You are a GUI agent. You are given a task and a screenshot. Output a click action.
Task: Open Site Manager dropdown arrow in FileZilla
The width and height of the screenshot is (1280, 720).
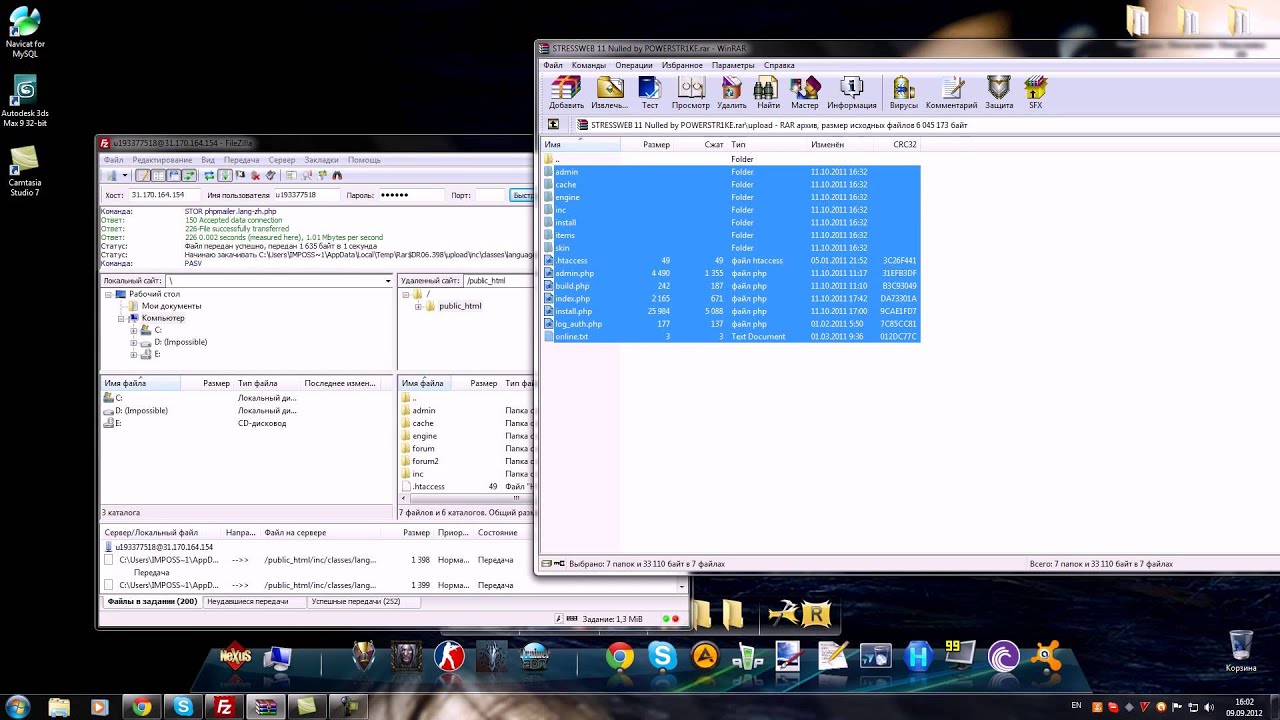[x=125, y=175]
